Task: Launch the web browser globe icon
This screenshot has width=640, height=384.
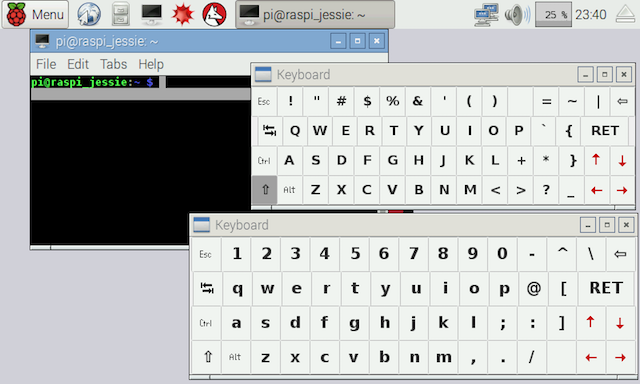Action: (x=89, y=14)
